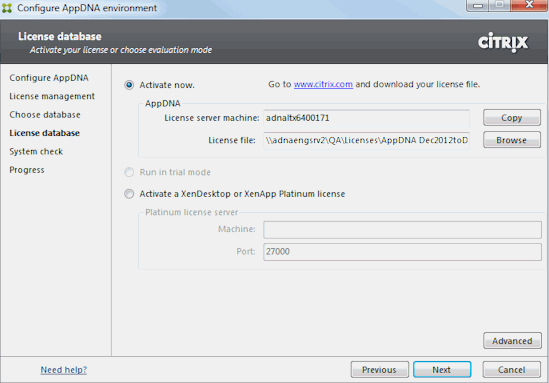Click the Platinum Machine input field
549x383 pixels.
pos(402,230)
